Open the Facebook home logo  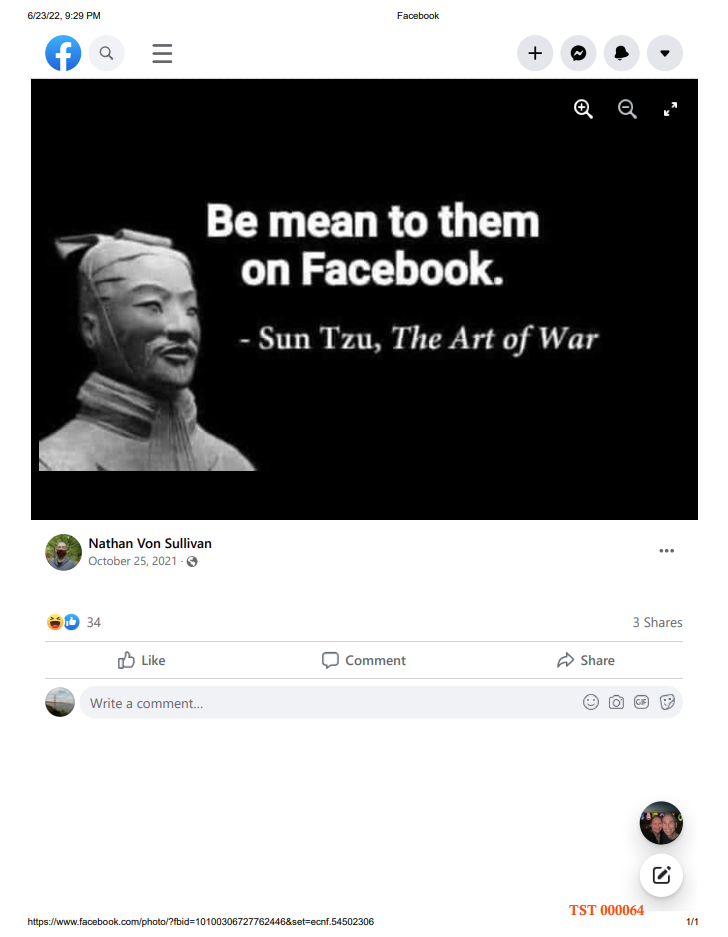pyautogui.click(x=63, y=53)
